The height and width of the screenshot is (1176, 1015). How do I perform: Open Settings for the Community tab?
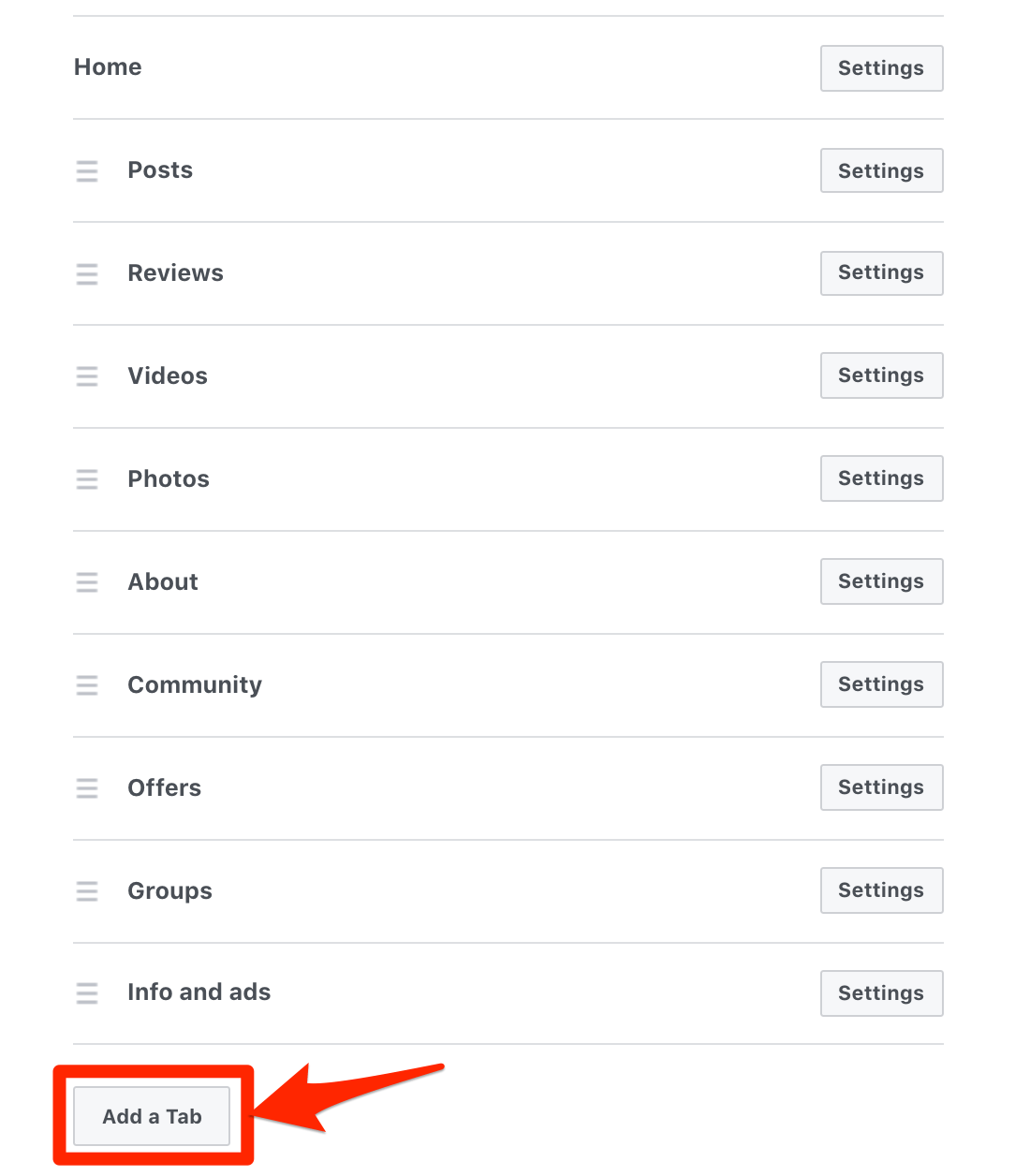pyautogui.click(x=881, y=684)
